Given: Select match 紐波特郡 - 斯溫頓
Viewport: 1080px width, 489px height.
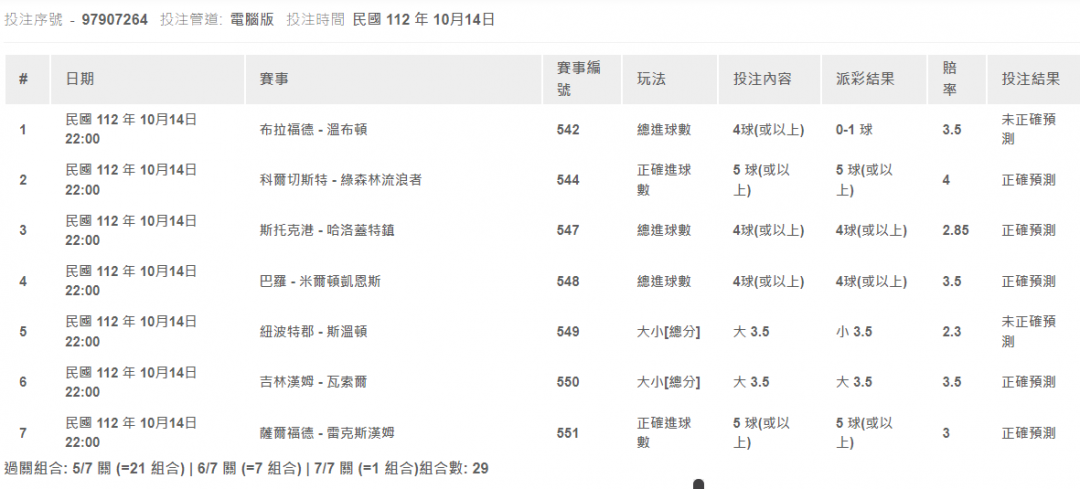Looking at the screenshot, I should pos(313,331).
